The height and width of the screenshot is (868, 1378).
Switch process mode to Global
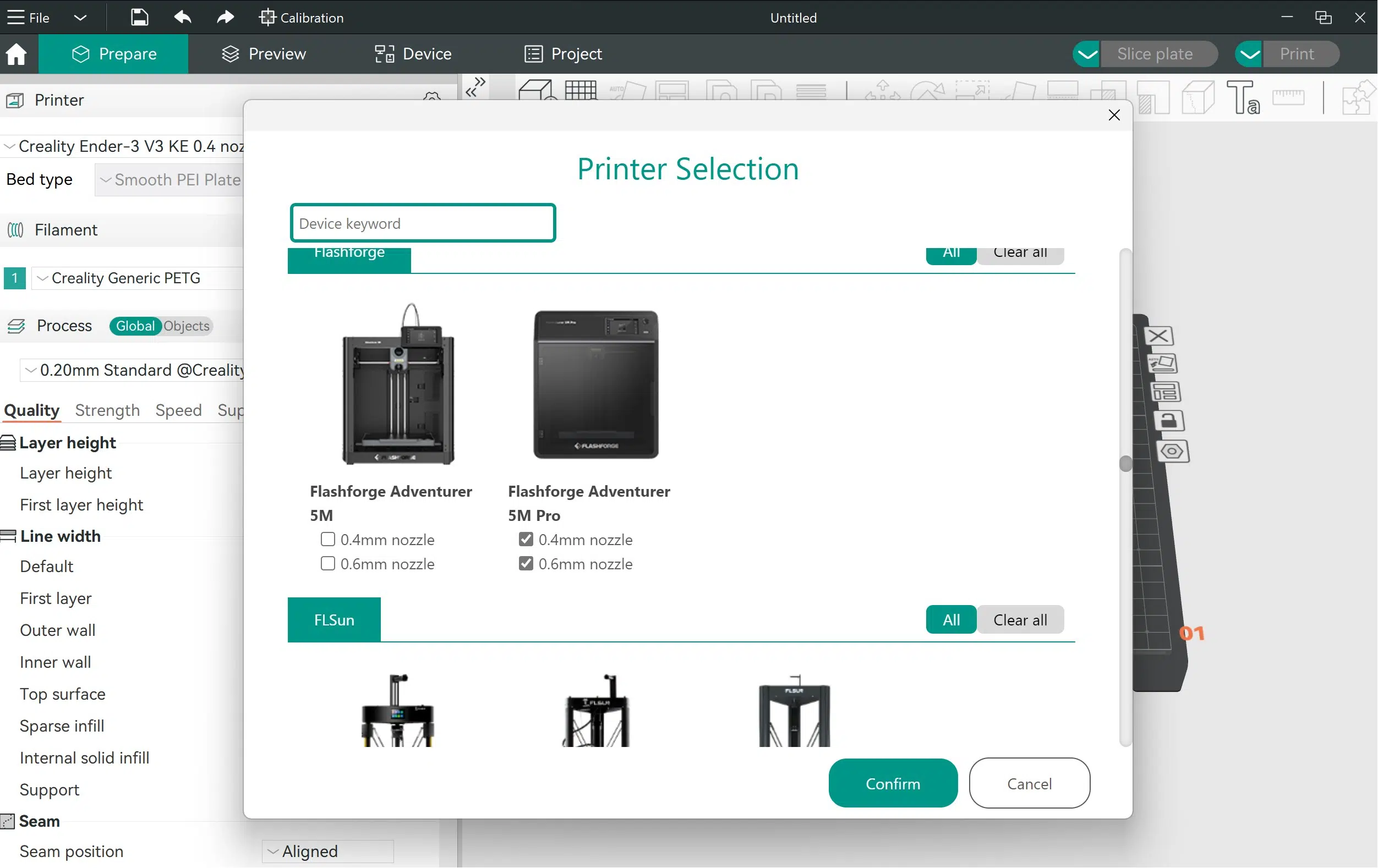135,326
